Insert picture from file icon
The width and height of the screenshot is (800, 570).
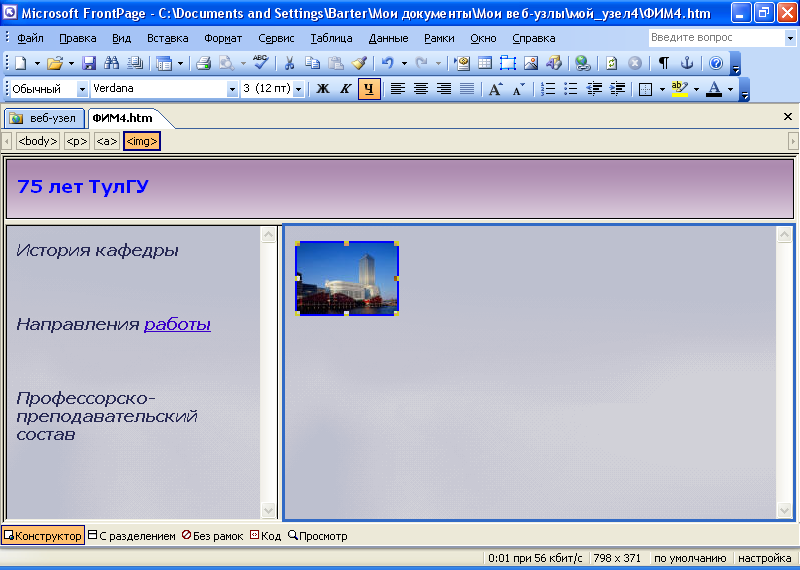click(x=531, y=63)
